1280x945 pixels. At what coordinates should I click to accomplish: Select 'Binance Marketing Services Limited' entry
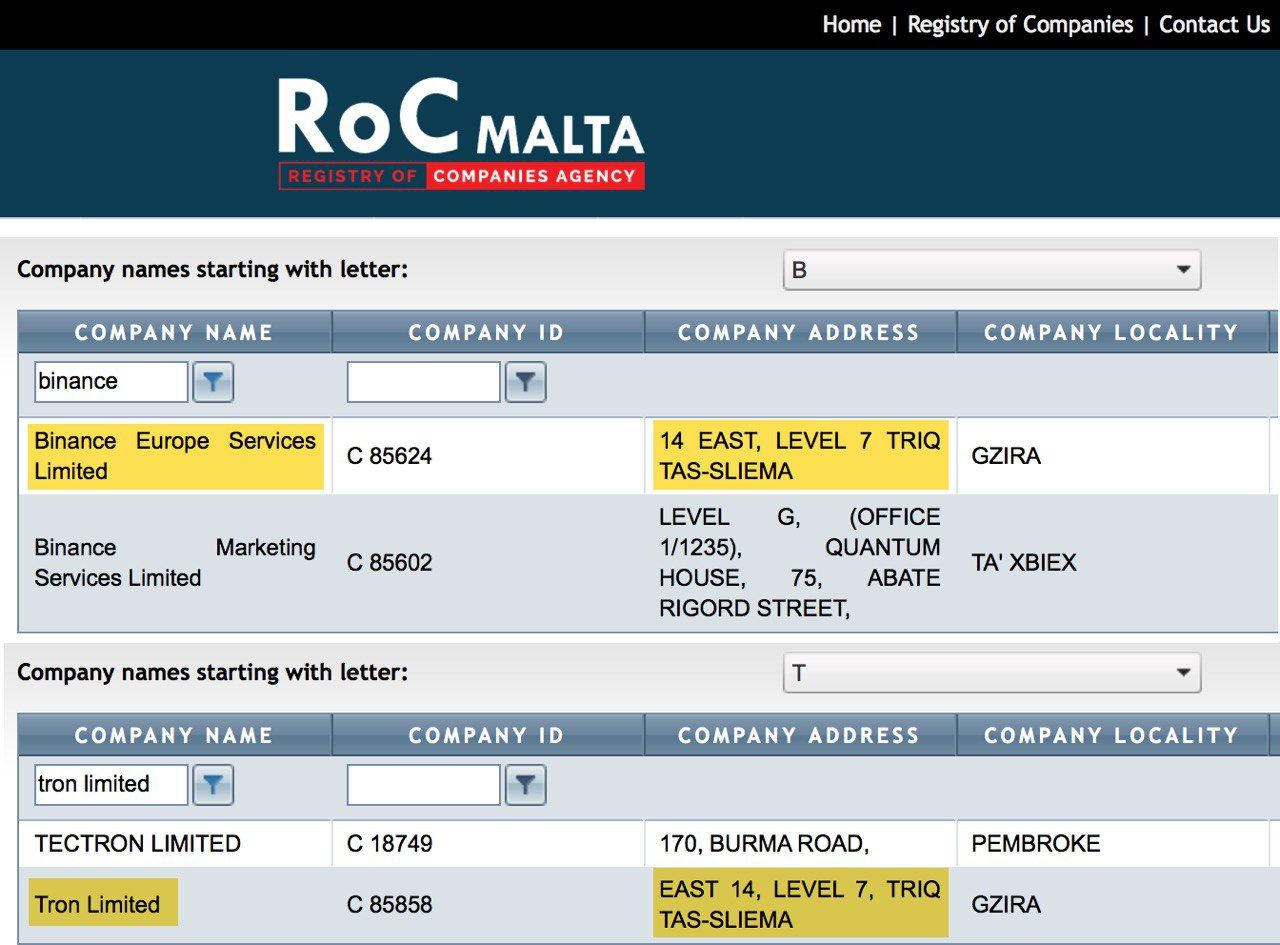click(175, 563)
